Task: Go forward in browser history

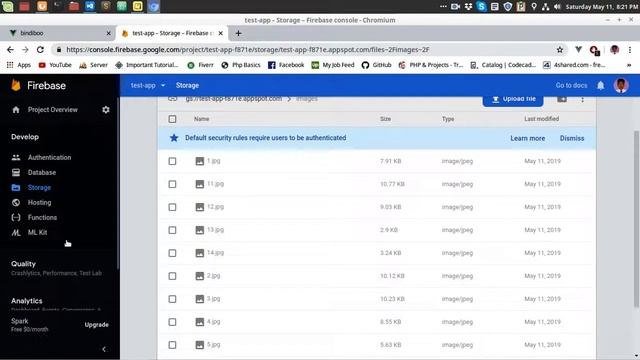Action: click(25, 49)
